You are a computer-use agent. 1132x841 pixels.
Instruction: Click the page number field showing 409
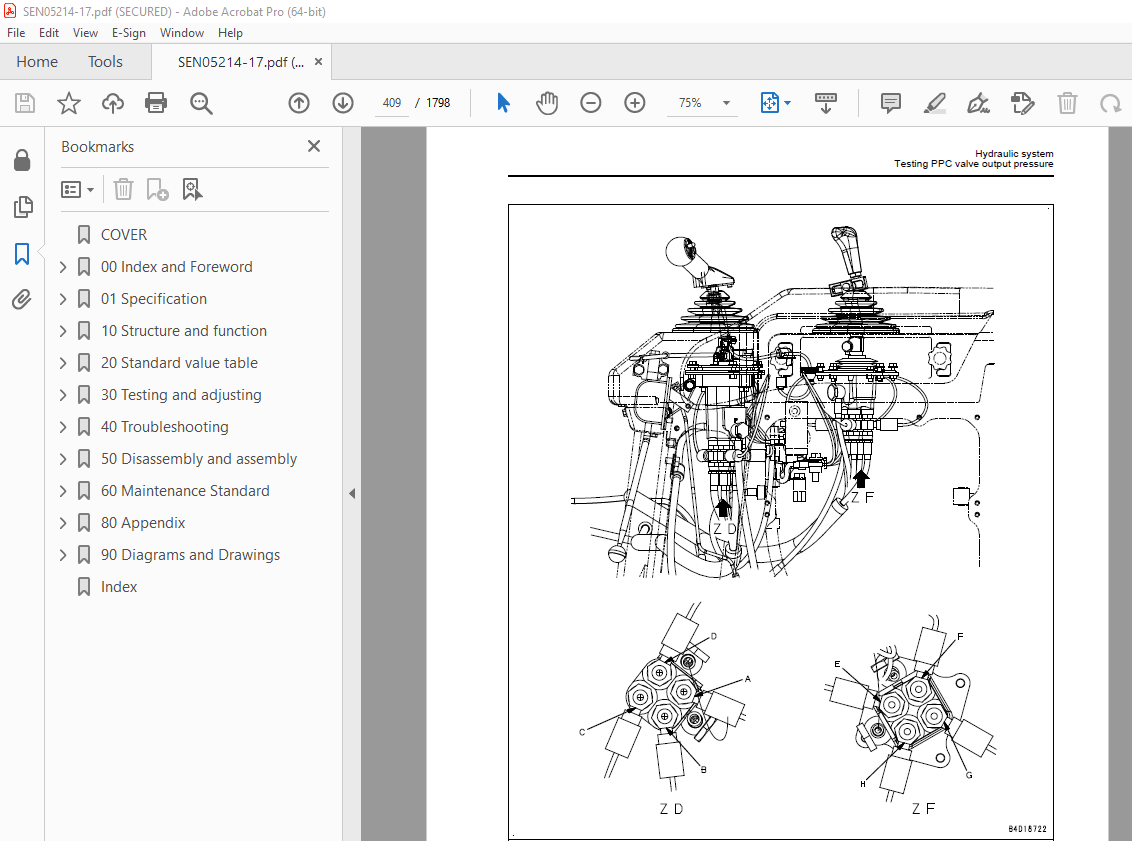coord(391,103)
